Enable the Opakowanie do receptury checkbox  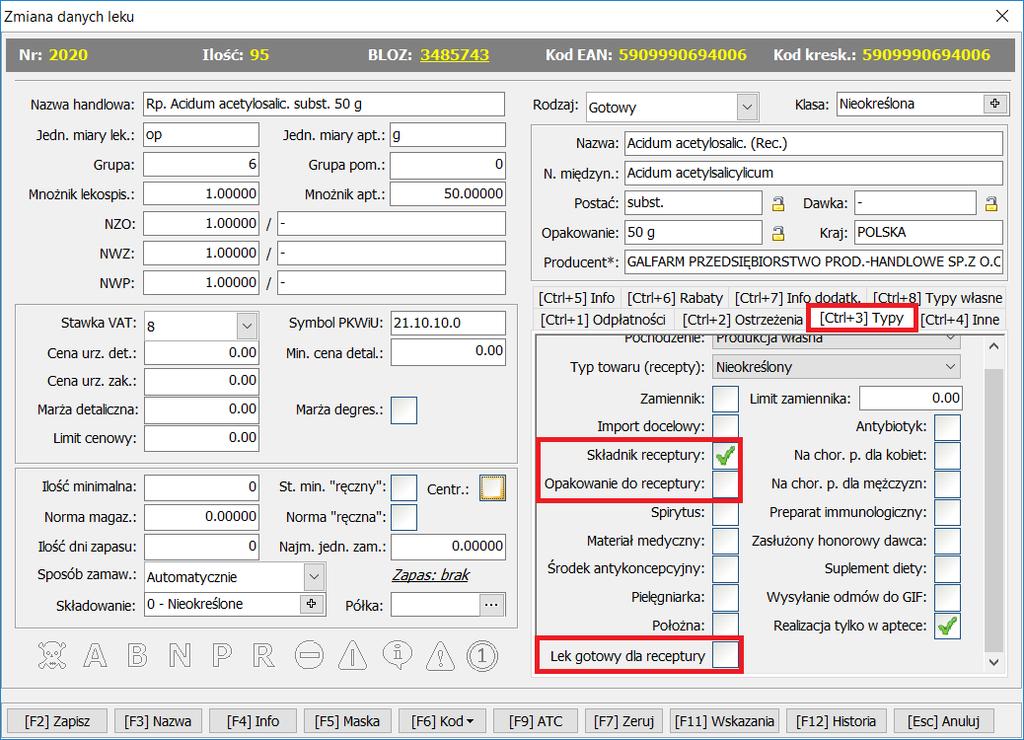[x=725, y=484]
